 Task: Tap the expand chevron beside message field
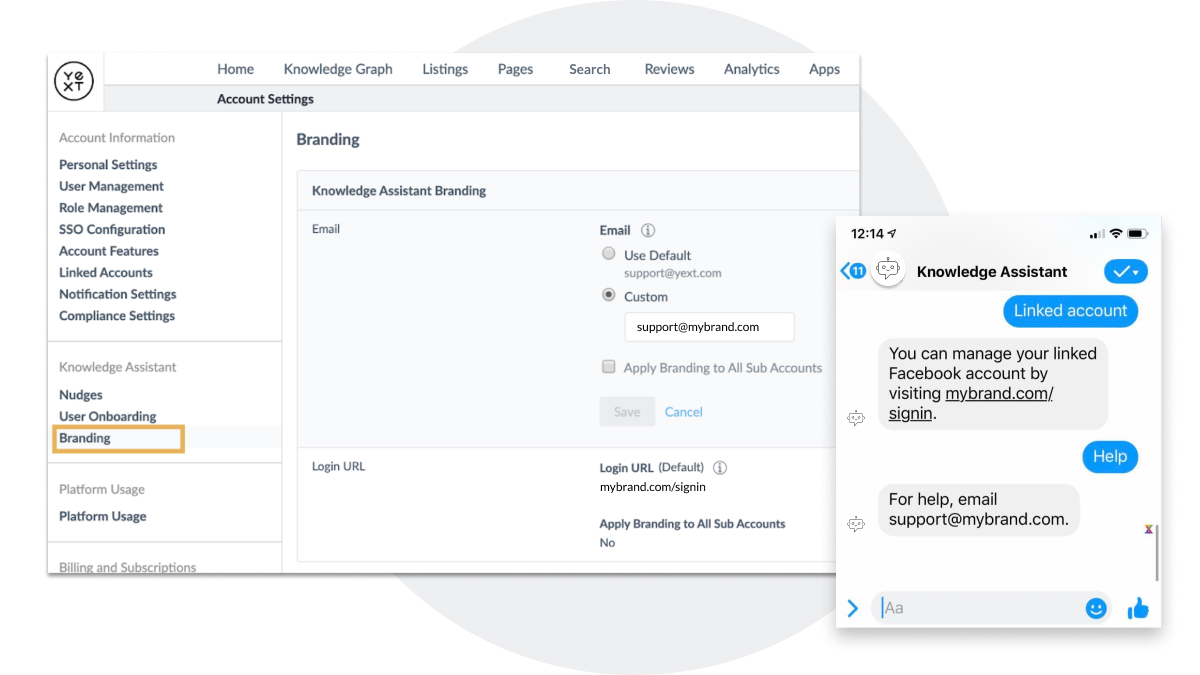[853, 608]
